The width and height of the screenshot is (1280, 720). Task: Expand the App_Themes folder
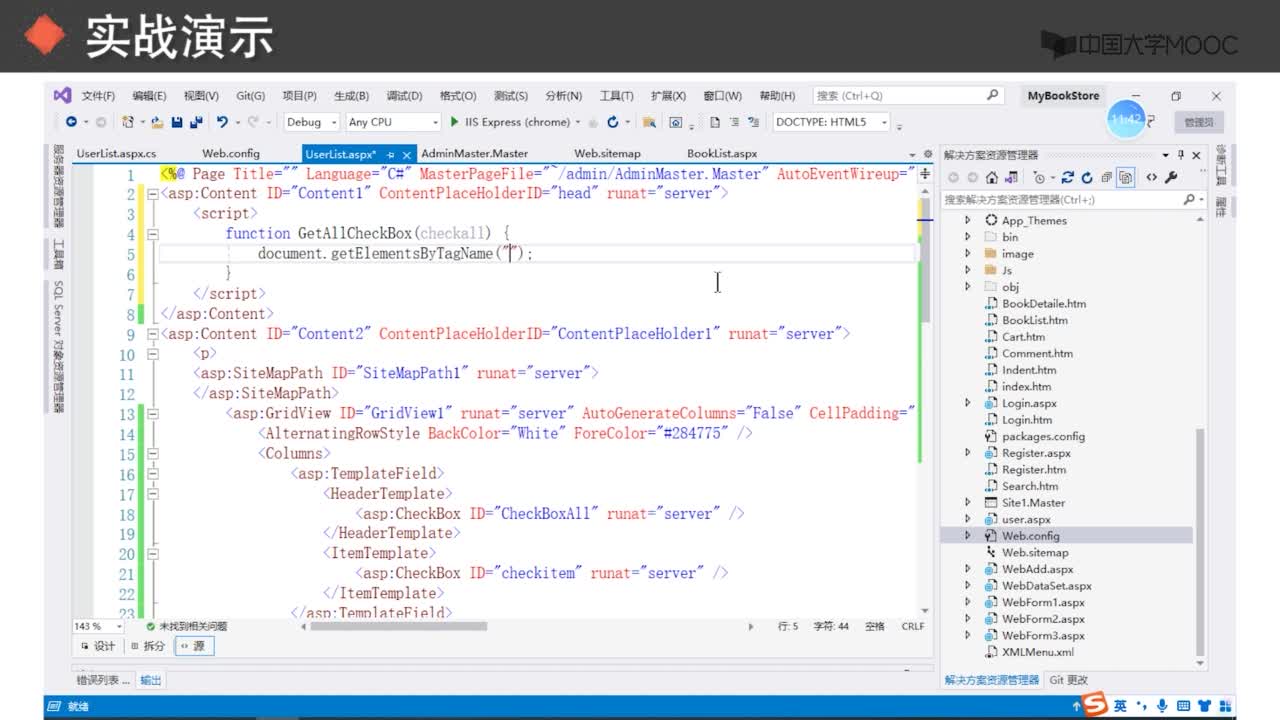tap(967, 220)
